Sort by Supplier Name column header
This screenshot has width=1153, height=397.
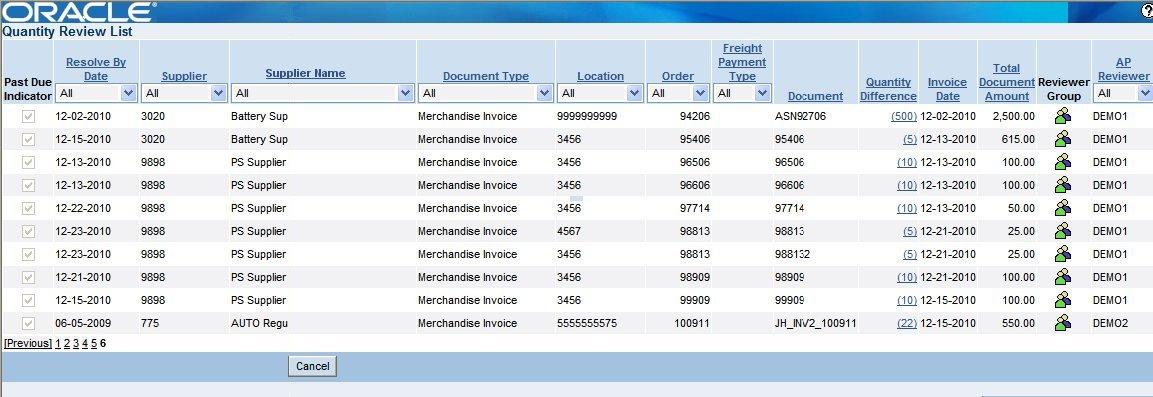(305, 73)
